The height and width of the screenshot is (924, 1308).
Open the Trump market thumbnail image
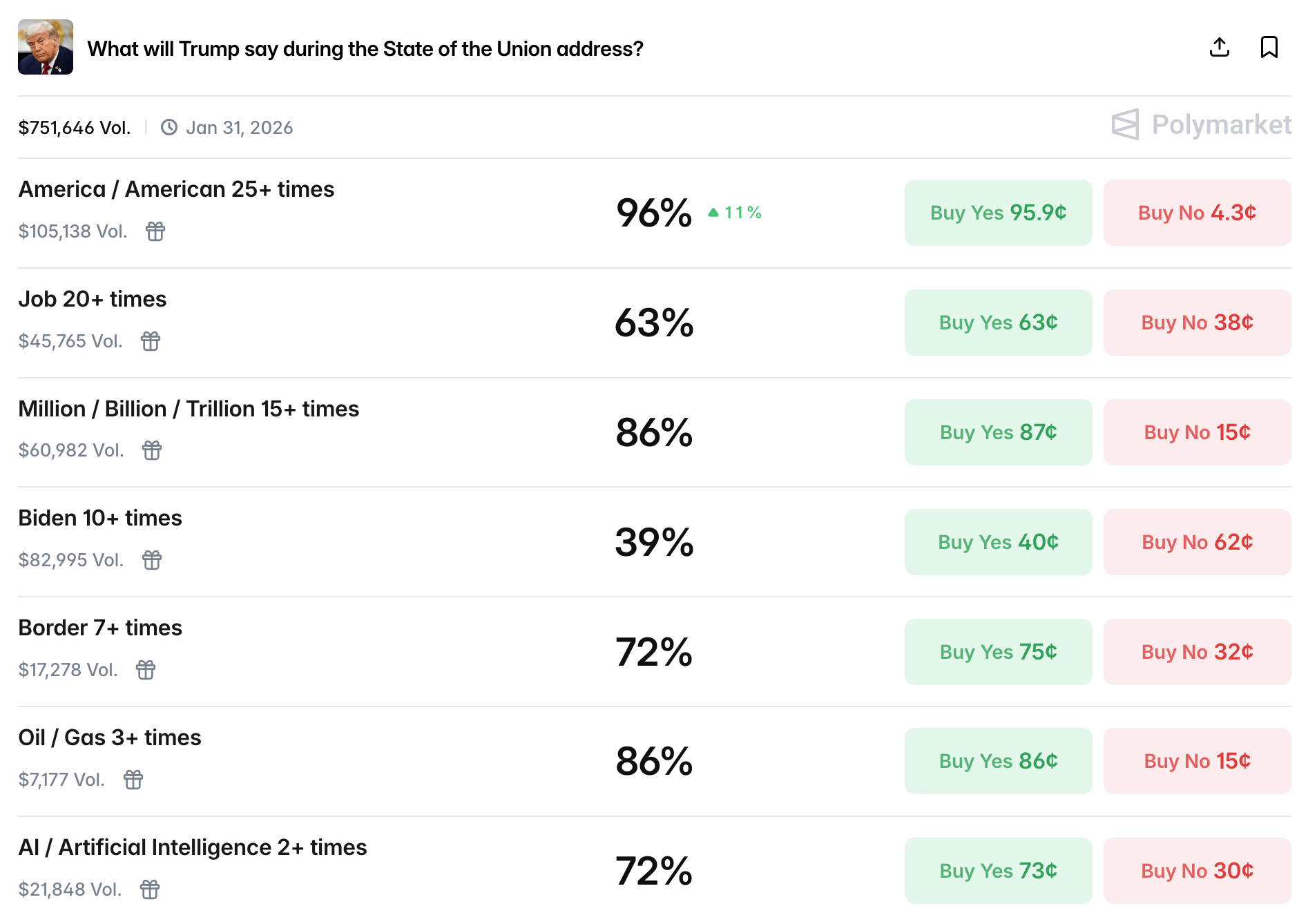[x=46, y=47]
